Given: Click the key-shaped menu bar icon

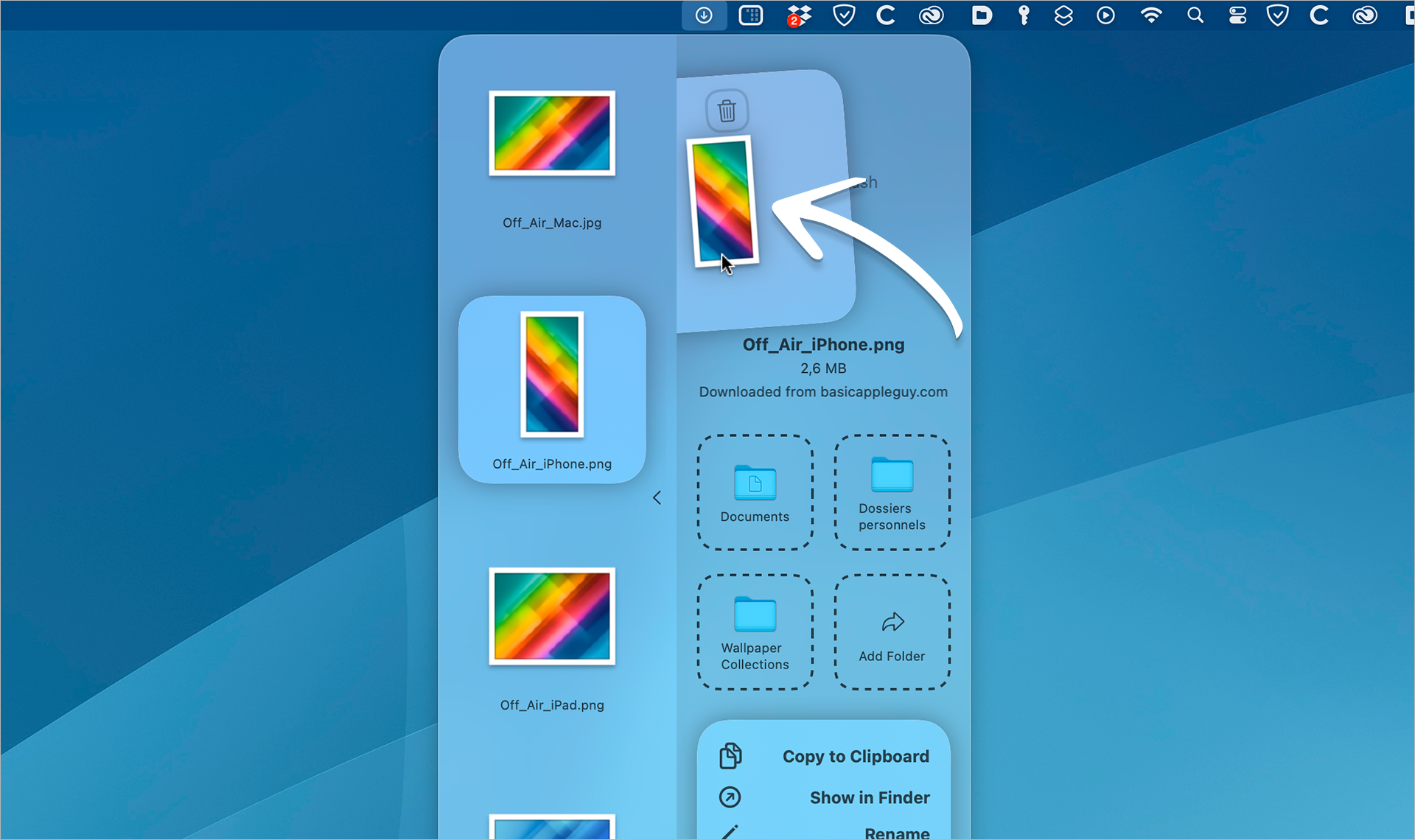Looking at the screenshot, I should (1024, 15).
